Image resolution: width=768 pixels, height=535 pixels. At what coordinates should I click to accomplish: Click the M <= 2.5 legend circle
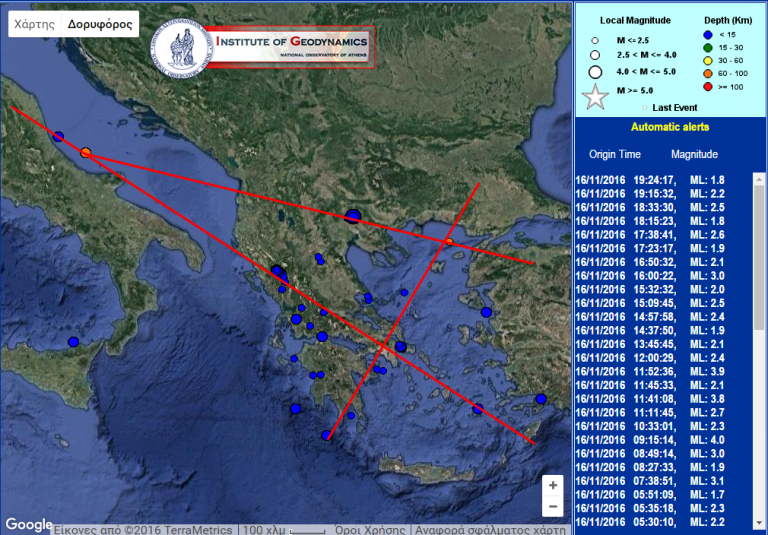(595, 41)
